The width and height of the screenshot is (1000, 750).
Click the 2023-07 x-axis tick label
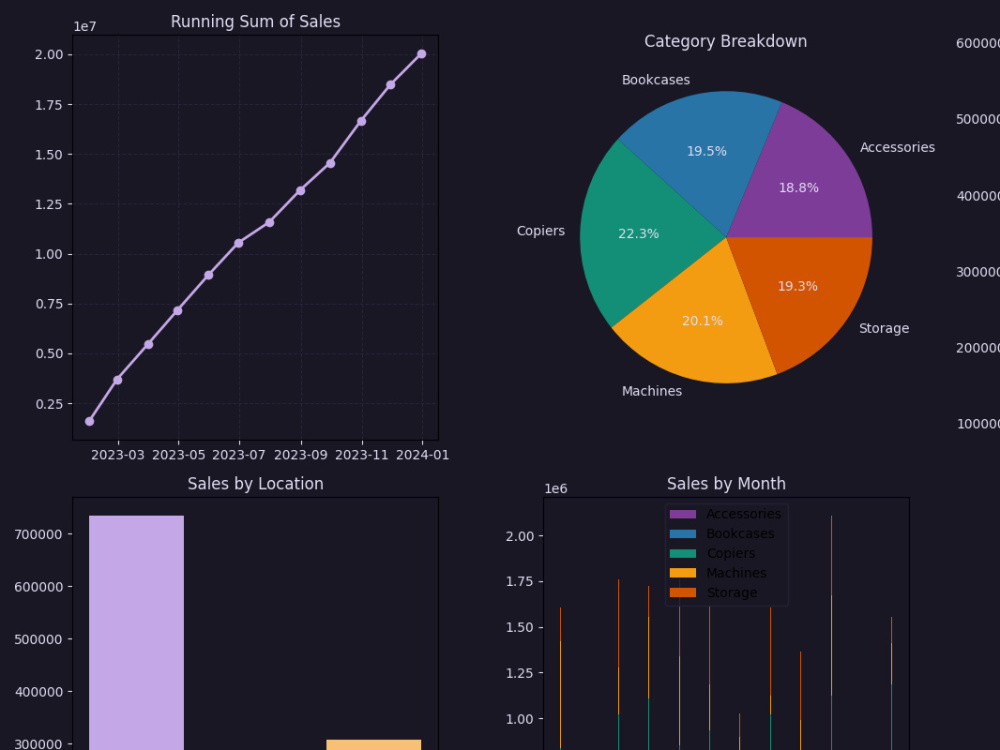coord(239,455)
